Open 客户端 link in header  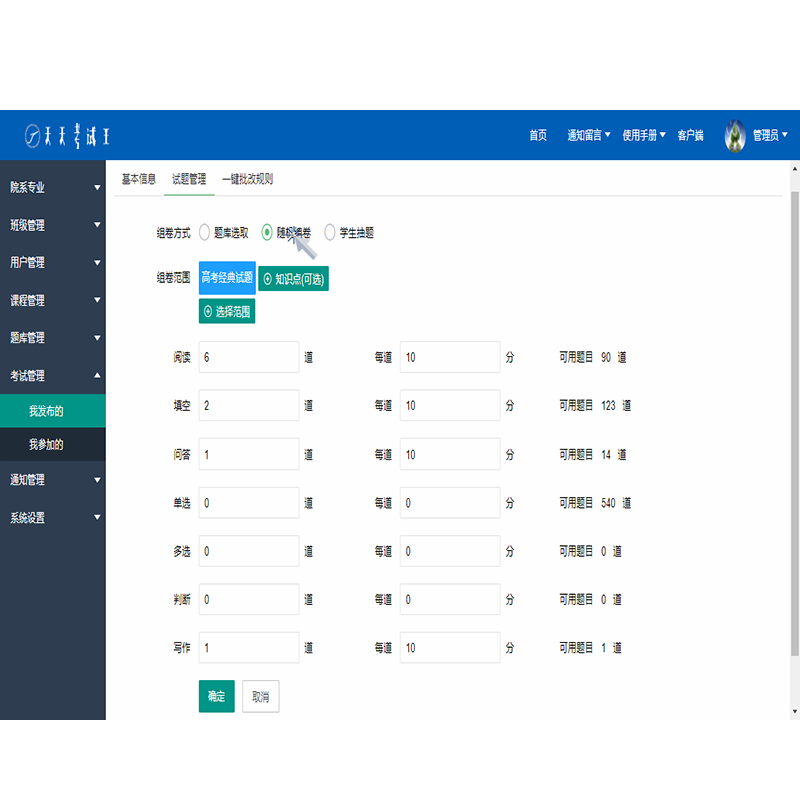click(x=690, y=135)
